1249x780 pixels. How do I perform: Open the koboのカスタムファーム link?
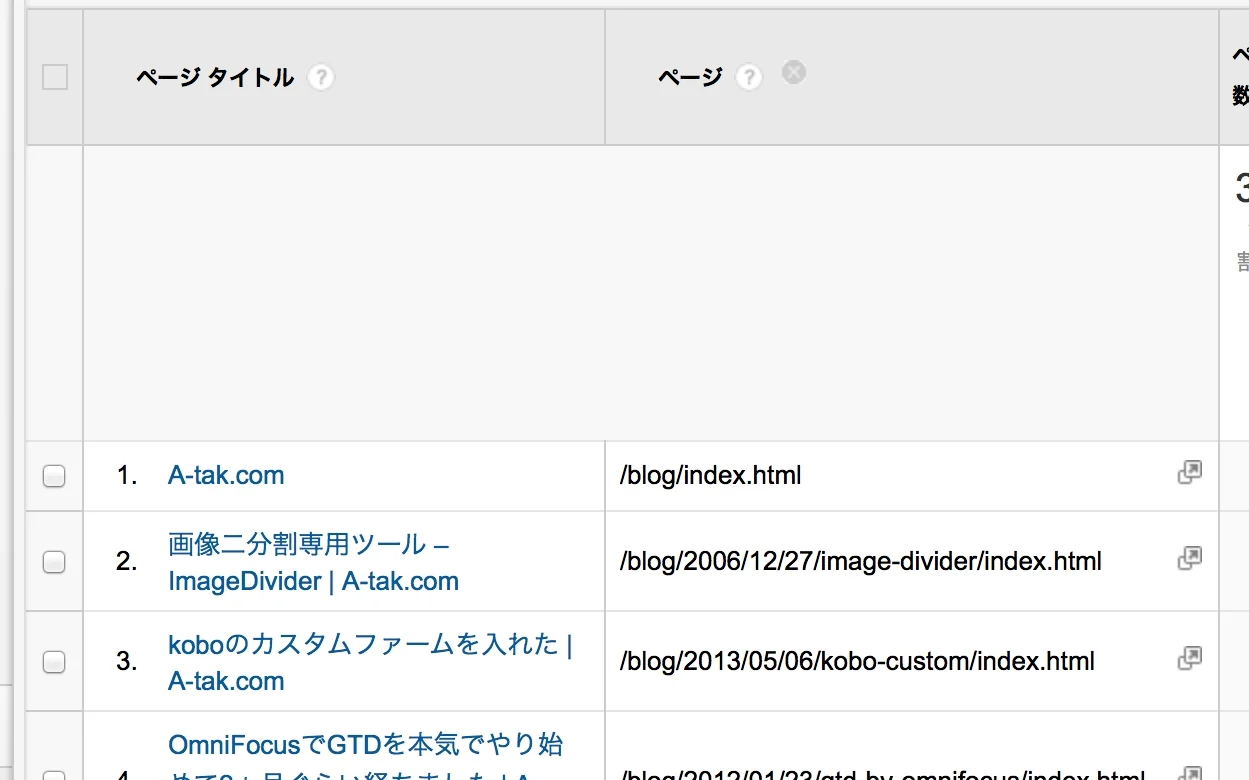point(370,663)
